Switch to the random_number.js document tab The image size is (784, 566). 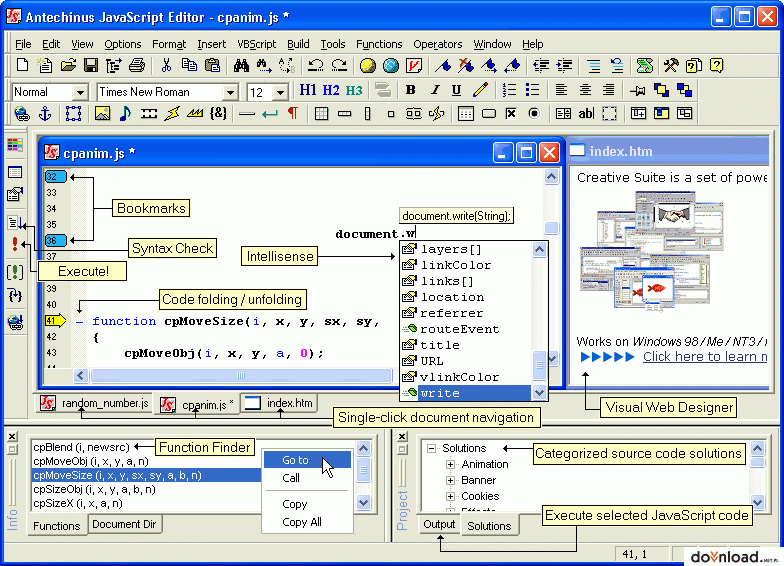95,403
